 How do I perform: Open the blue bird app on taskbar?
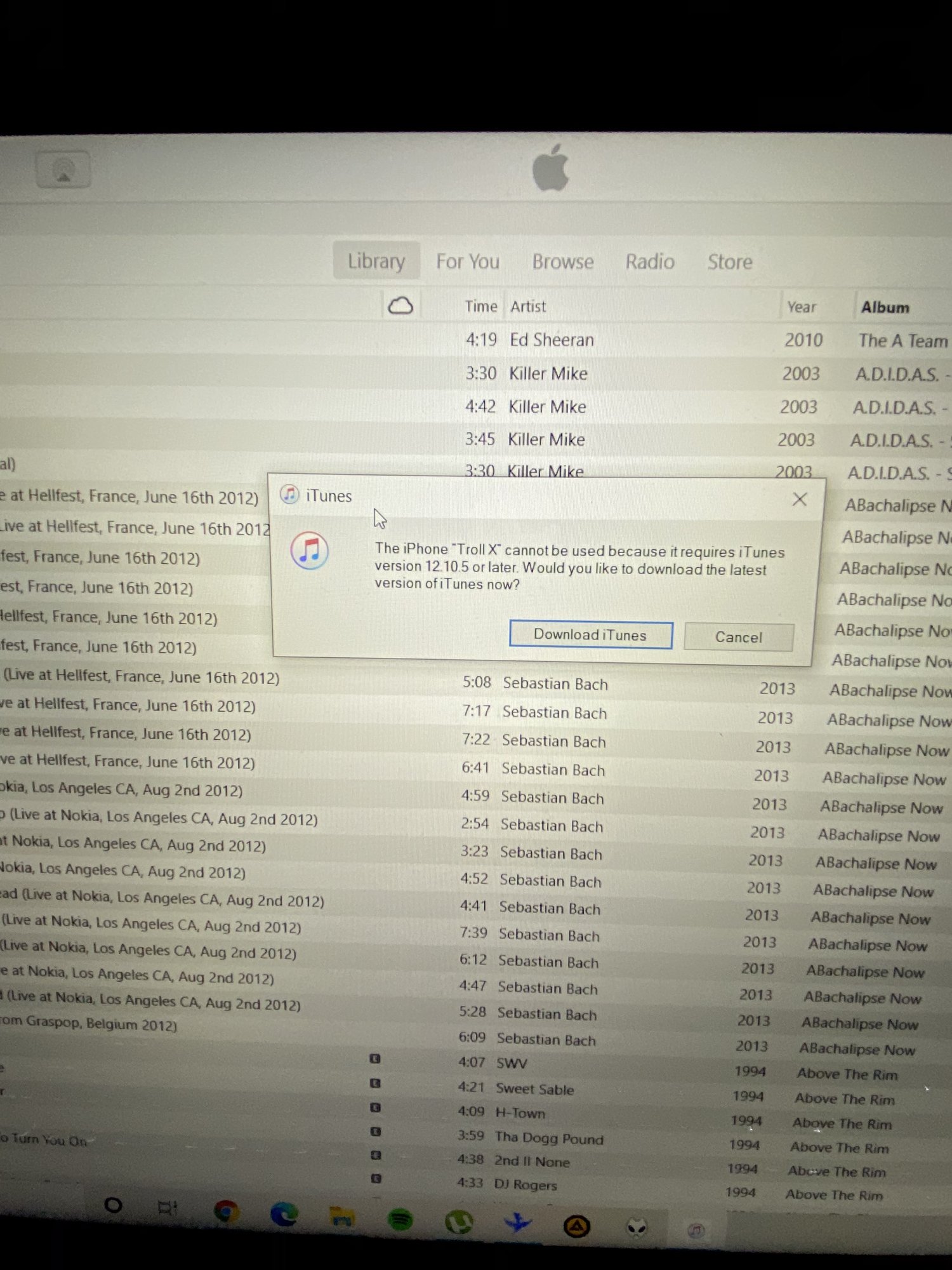click(518, 1222)
